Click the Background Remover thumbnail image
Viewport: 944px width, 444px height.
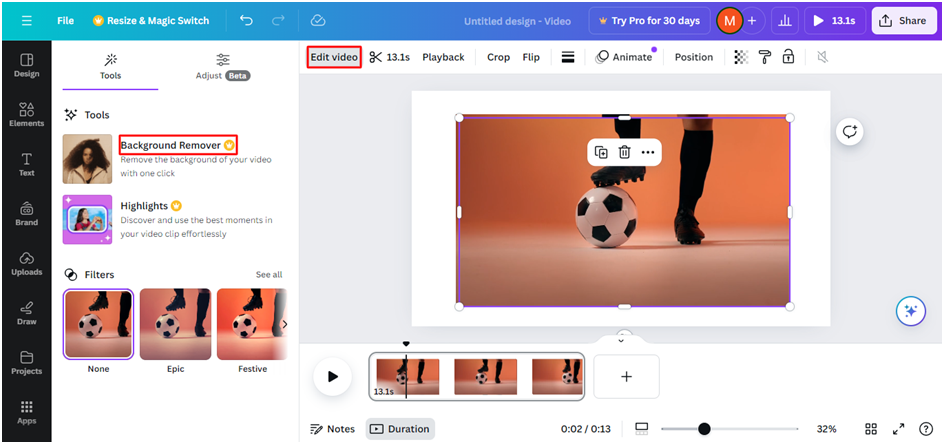[87, 159]
